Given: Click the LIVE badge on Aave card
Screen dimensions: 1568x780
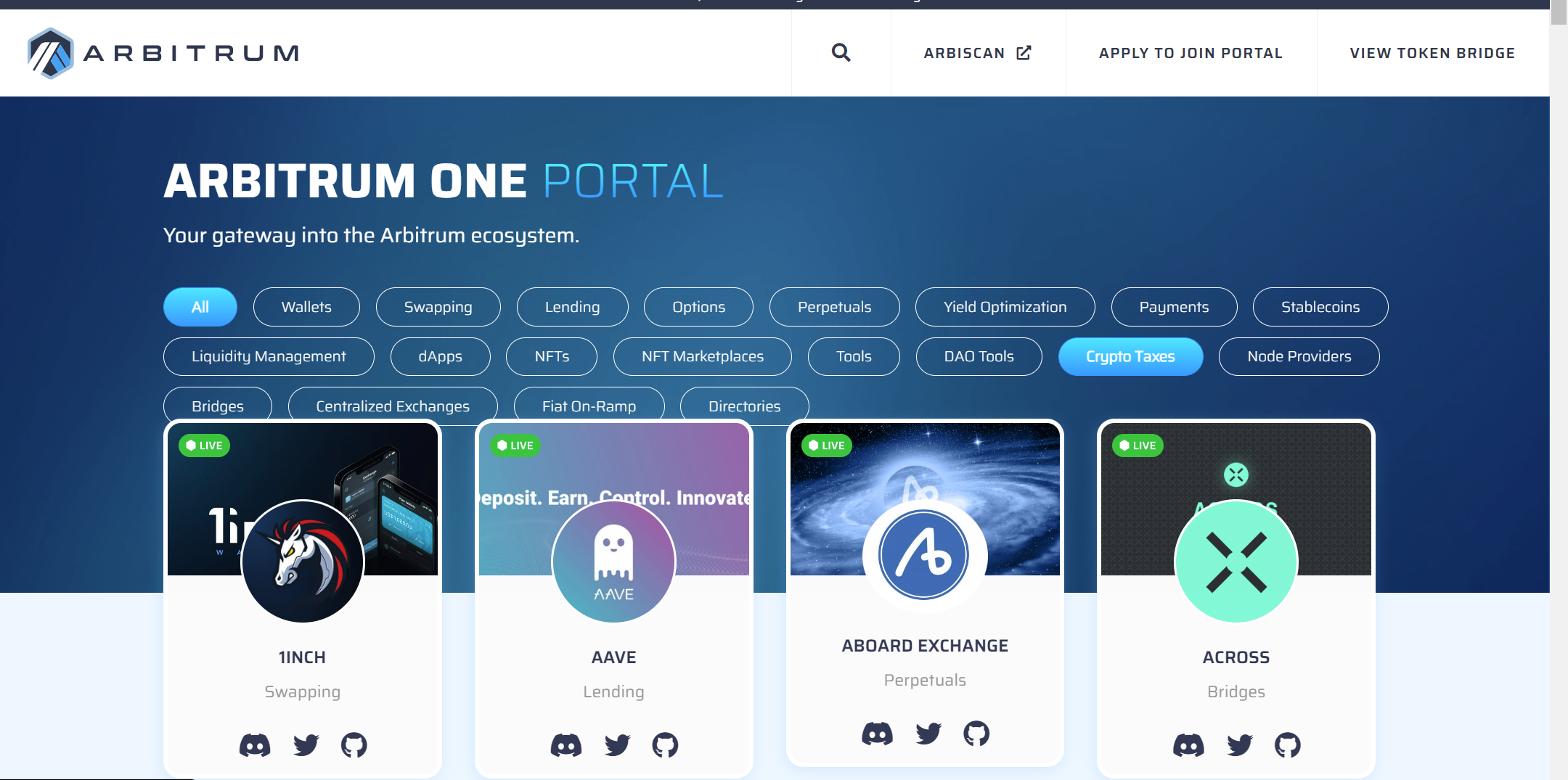Looking at the screenshot, I should [x=515, y=446].
